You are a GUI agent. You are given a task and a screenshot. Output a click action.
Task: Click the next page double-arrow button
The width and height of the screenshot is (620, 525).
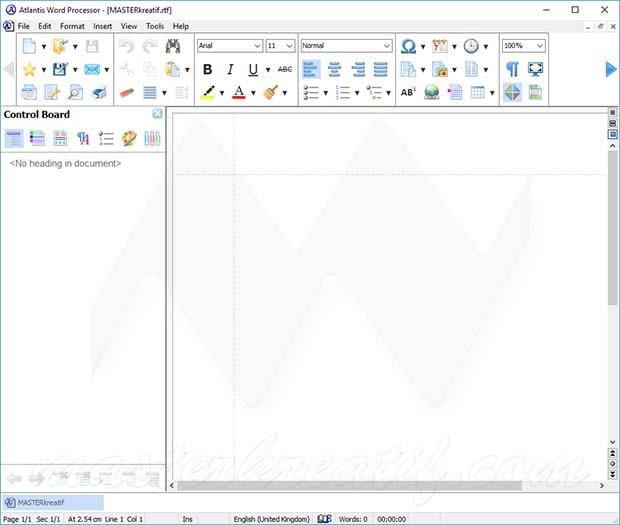pyautogui.click(x=612, y=474)
